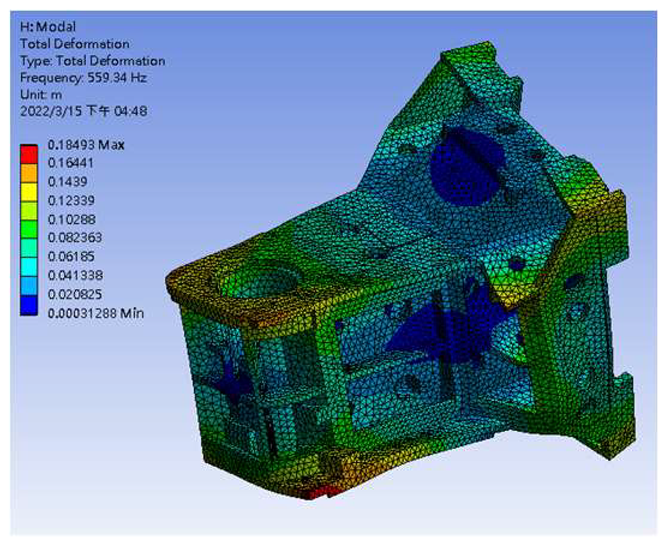Image resolution: width=667 pixels, height=549 pixels.
Task: Click the 'H: Modal' title text
Action: point(48,27)
